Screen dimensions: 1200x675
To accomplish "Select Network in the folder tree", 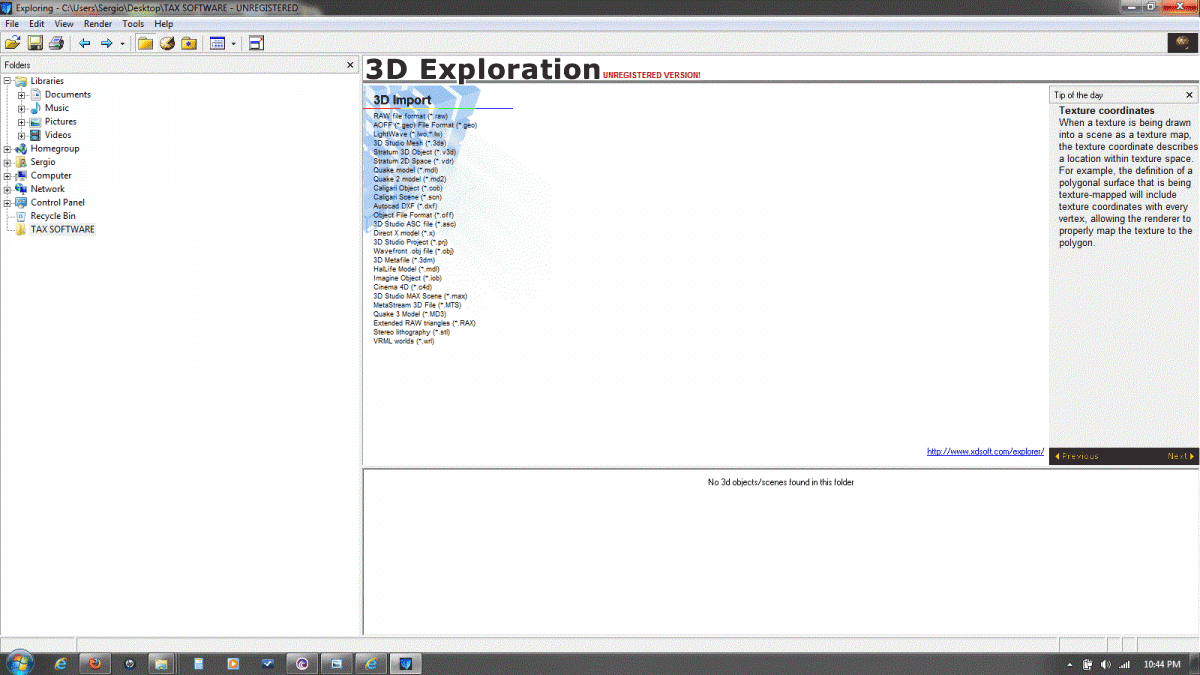I will tap(47, 189).
